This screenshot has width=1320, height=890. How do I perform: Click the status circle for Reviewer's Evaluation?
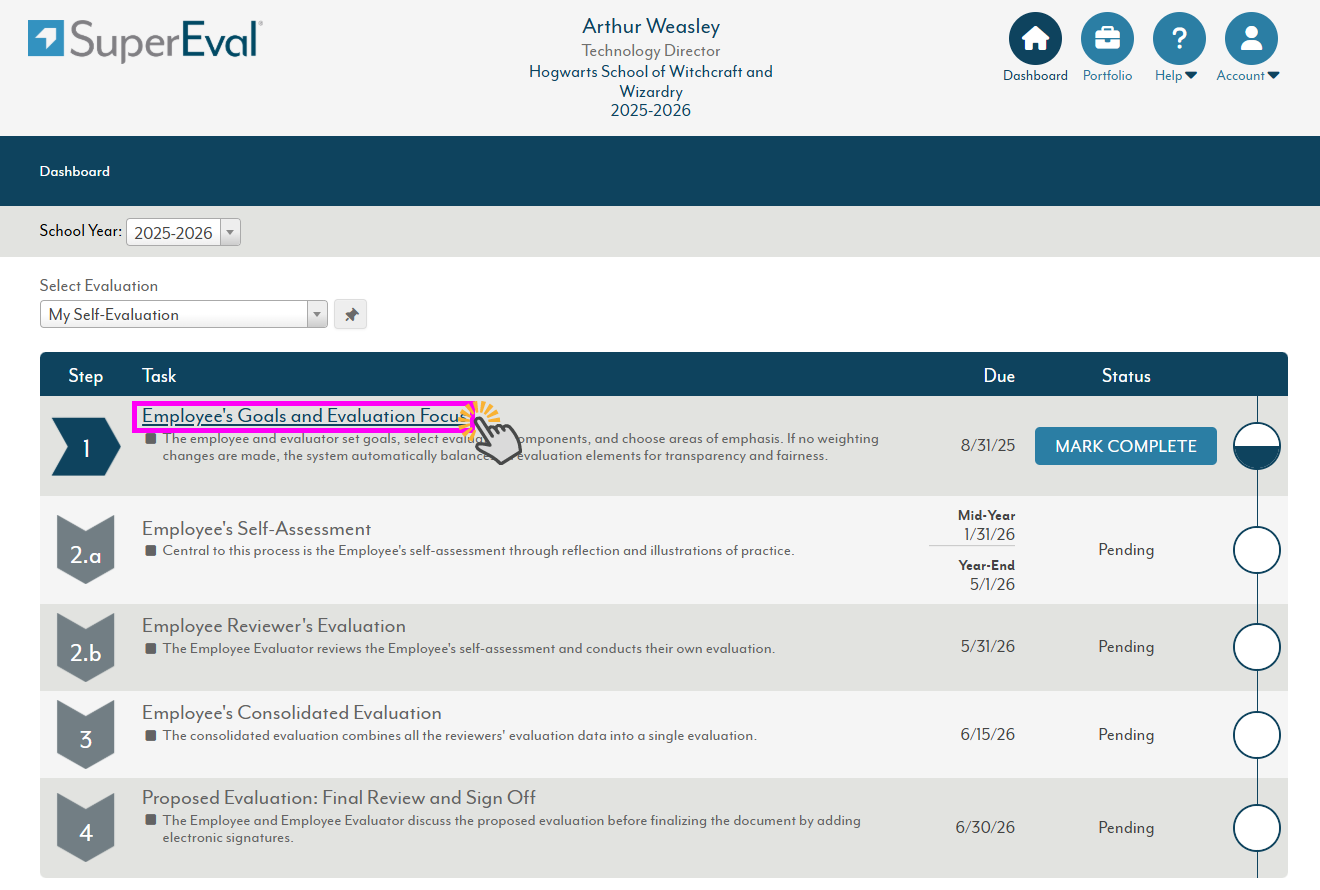tap(1257, 647)
